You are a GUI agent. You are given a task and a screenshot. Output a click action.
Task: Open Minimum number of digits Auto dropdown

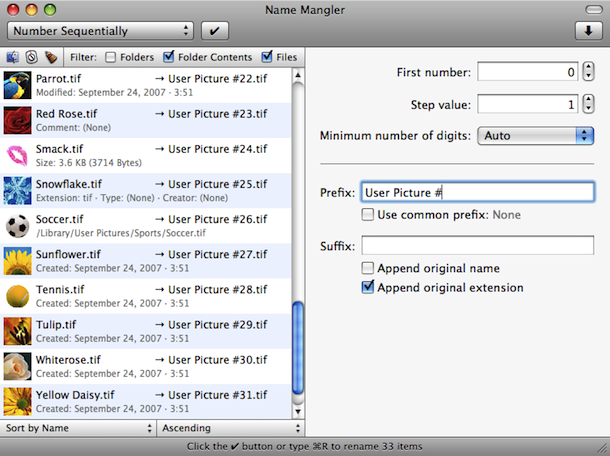pyautogui.click(x=535, y=135)
